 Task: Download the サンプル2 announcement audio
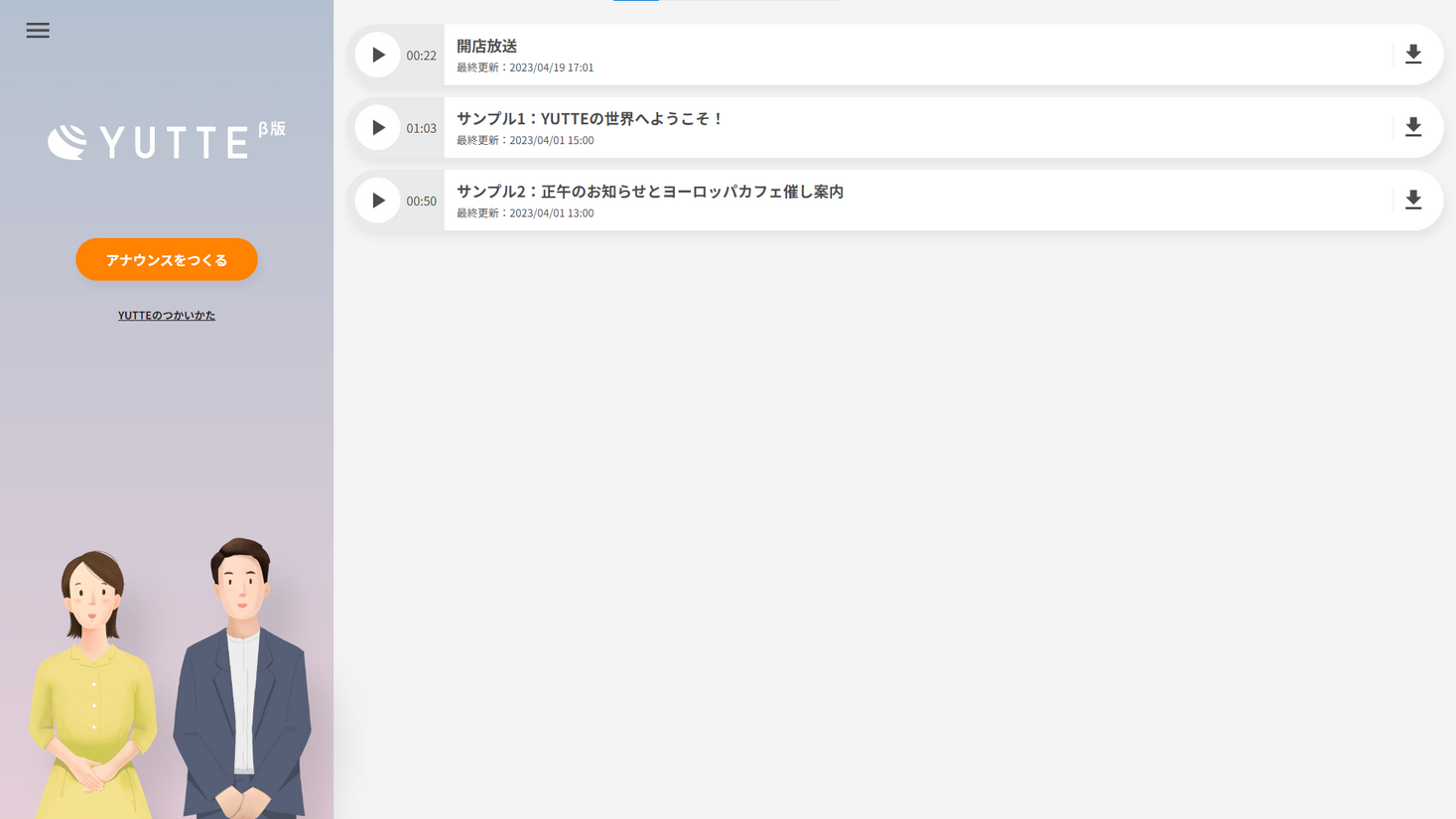point(1413,200)
